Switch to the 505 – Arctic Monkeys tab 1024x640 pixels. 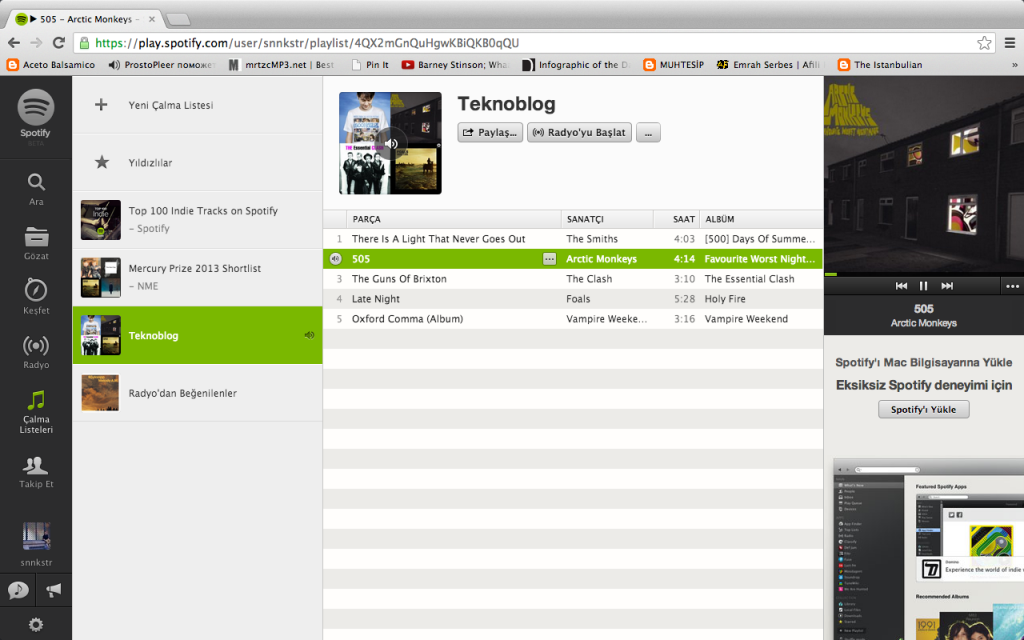[80, 17]
